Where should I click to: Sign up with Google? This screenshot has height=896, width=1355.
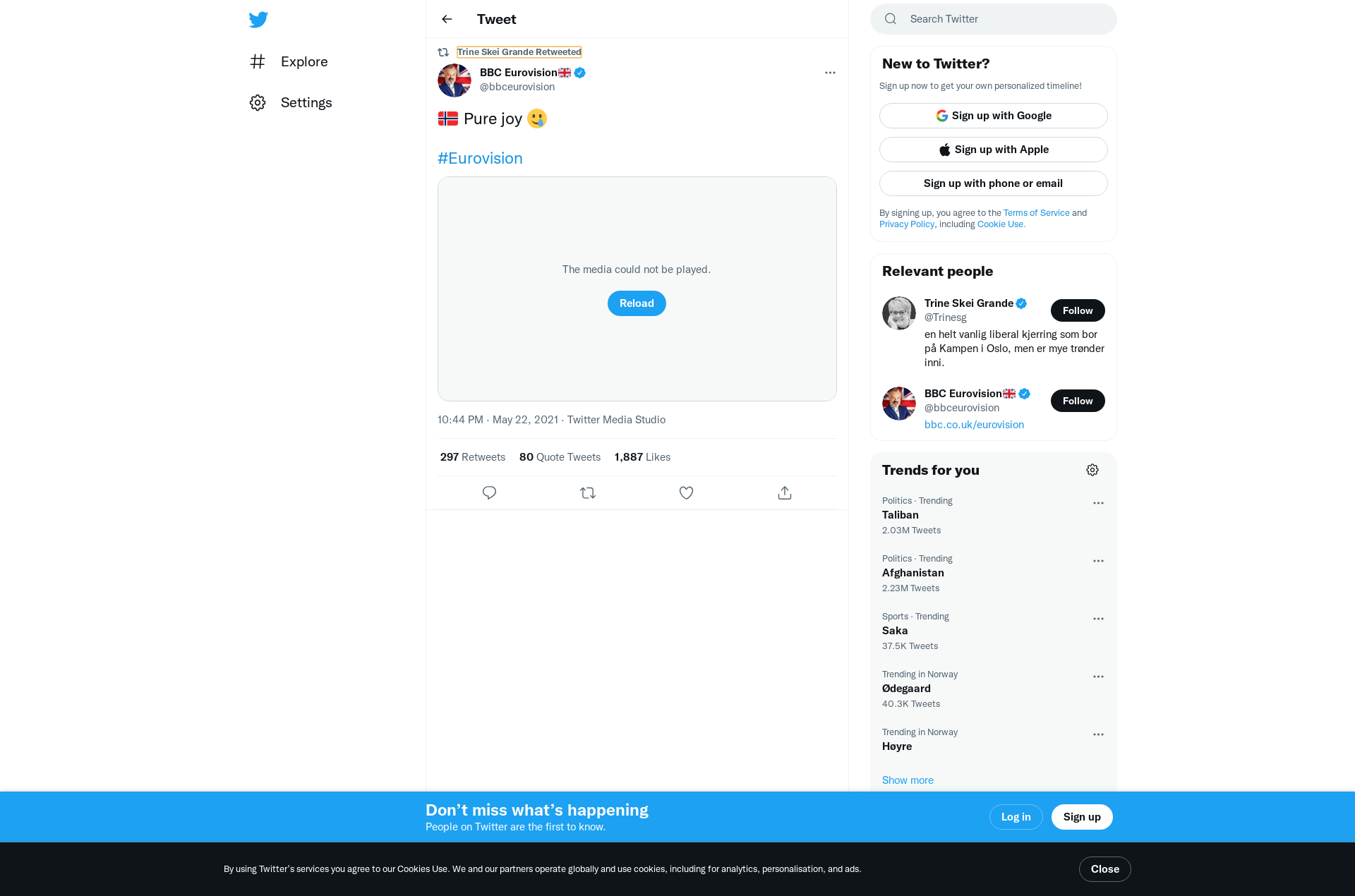pos(994,116)
